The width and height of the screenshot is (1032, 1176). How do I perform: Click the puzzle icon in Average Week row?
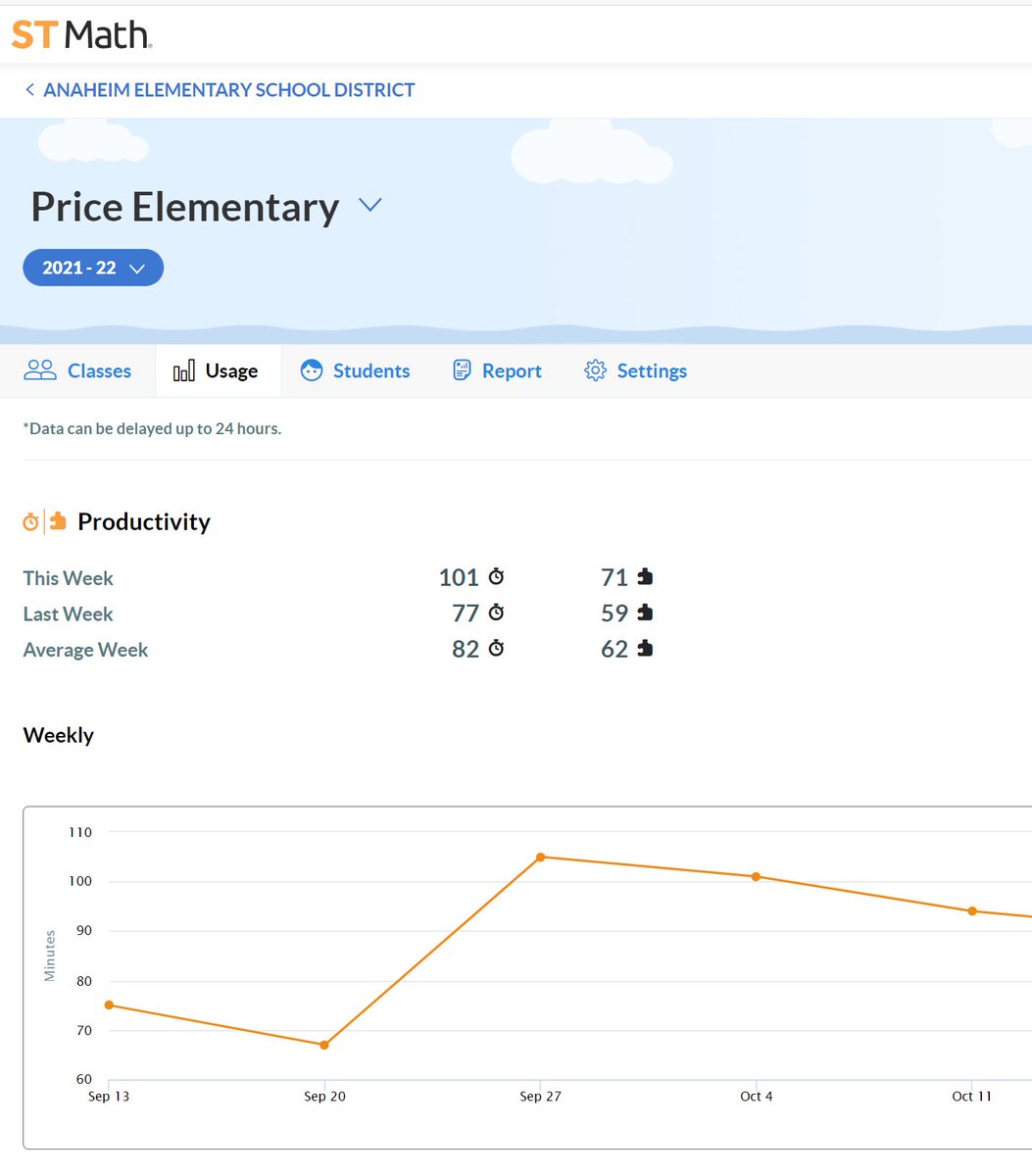coord(645,649)
